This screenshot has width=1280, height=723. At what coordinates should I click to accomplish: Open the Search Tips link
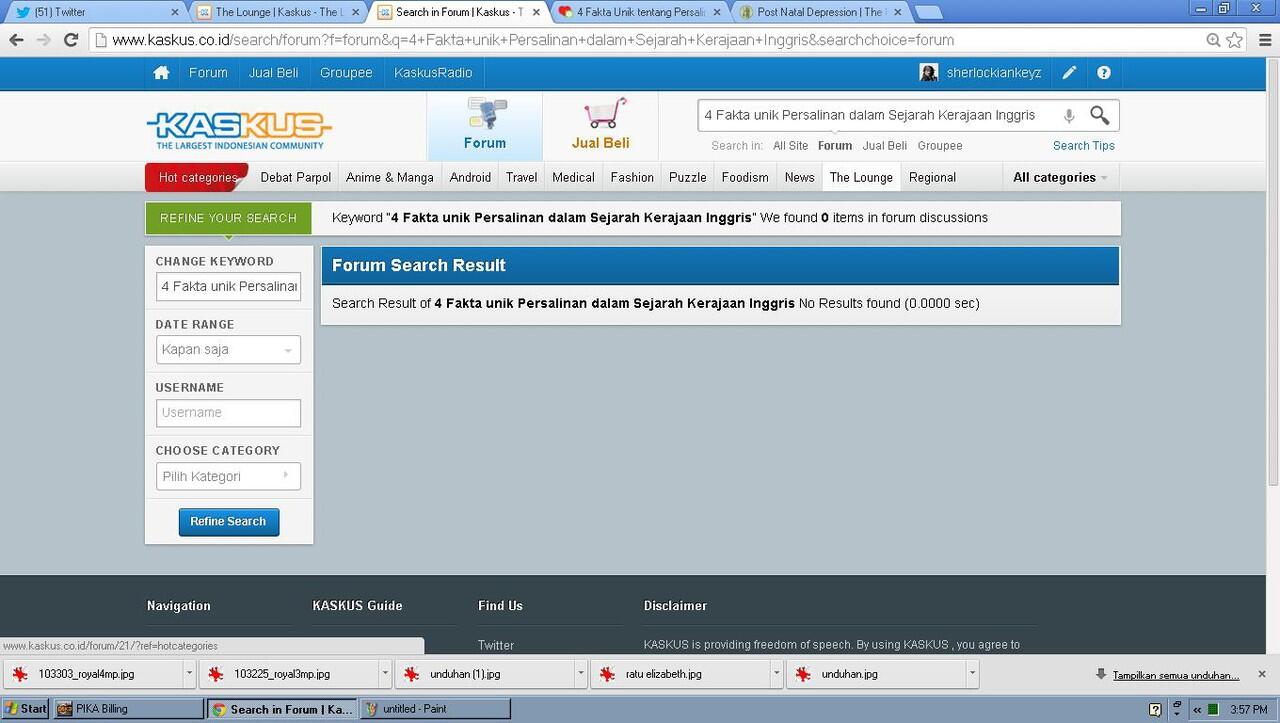pyautogui.click(x=1084, y=146)
